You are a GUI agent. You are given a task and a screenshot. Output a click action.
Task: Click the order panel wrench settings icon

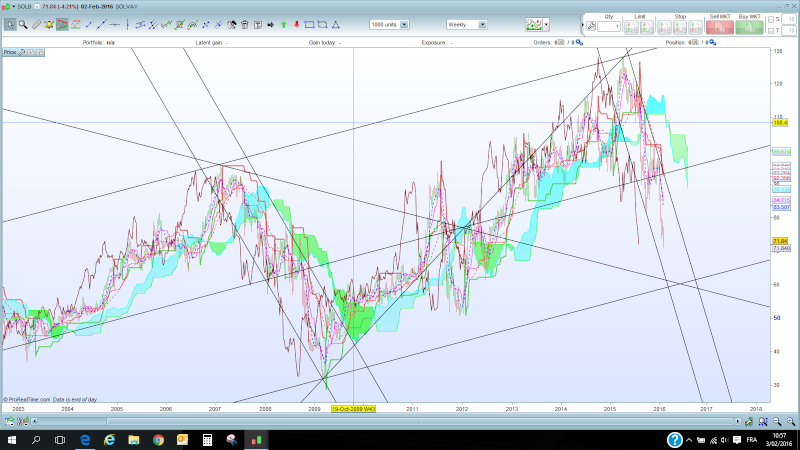(591, 26)
